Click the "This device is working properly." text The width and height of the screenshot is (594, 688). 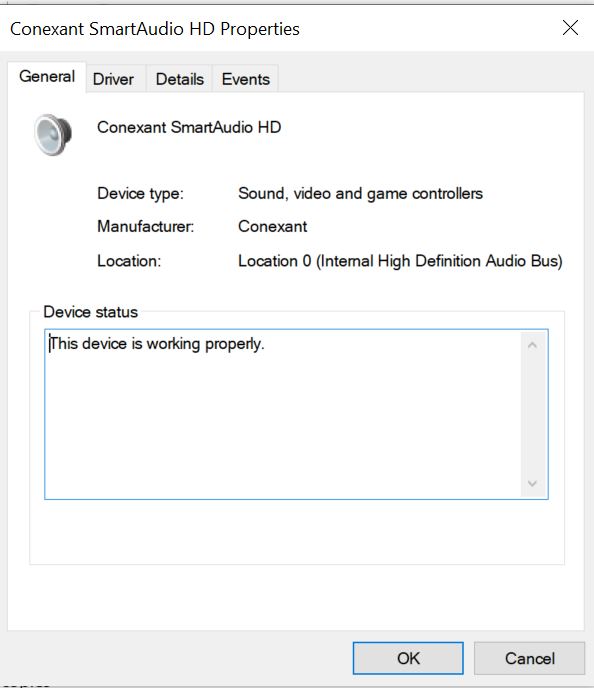(157, 344)
